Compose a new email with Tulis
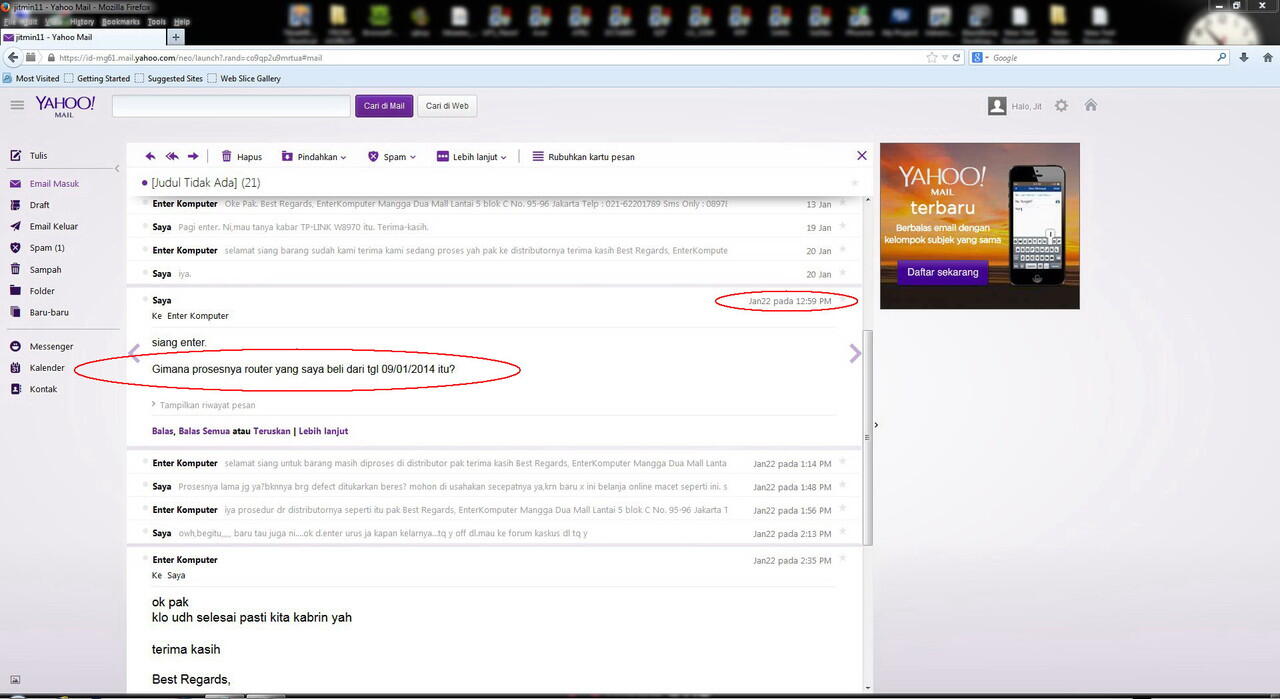Image resolution: width=1280 pixels, height=699 pixels. [x=29, y=156]
